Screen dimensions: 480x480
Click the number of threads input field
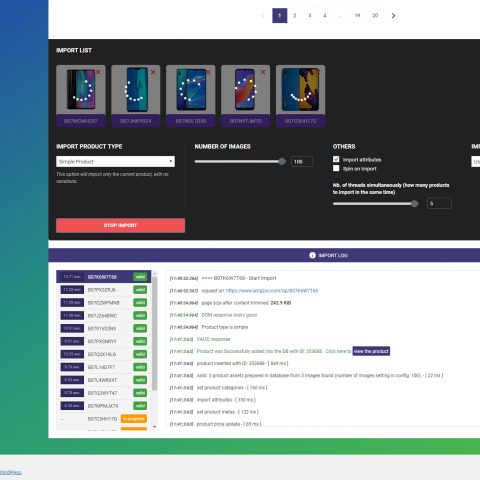(x=439, y=203)
